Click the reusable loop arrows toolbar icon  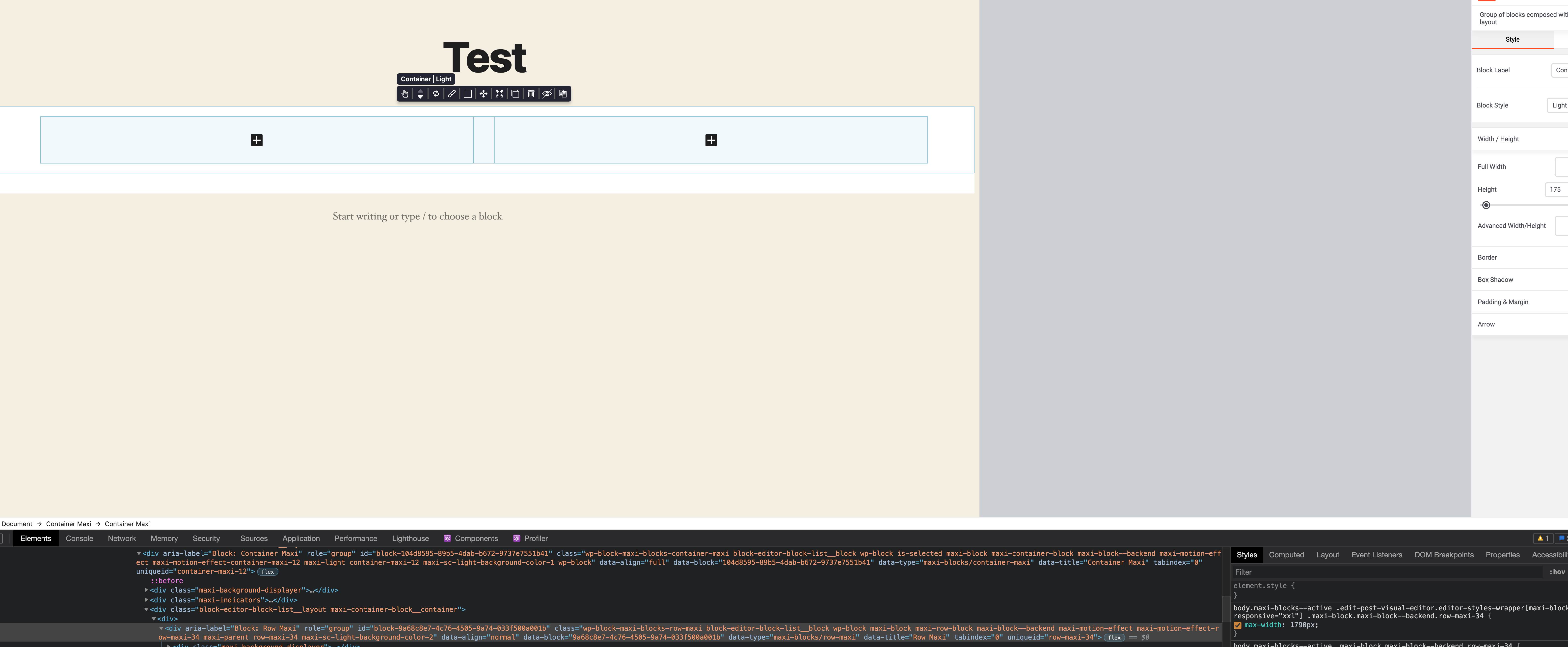point(436,94)
